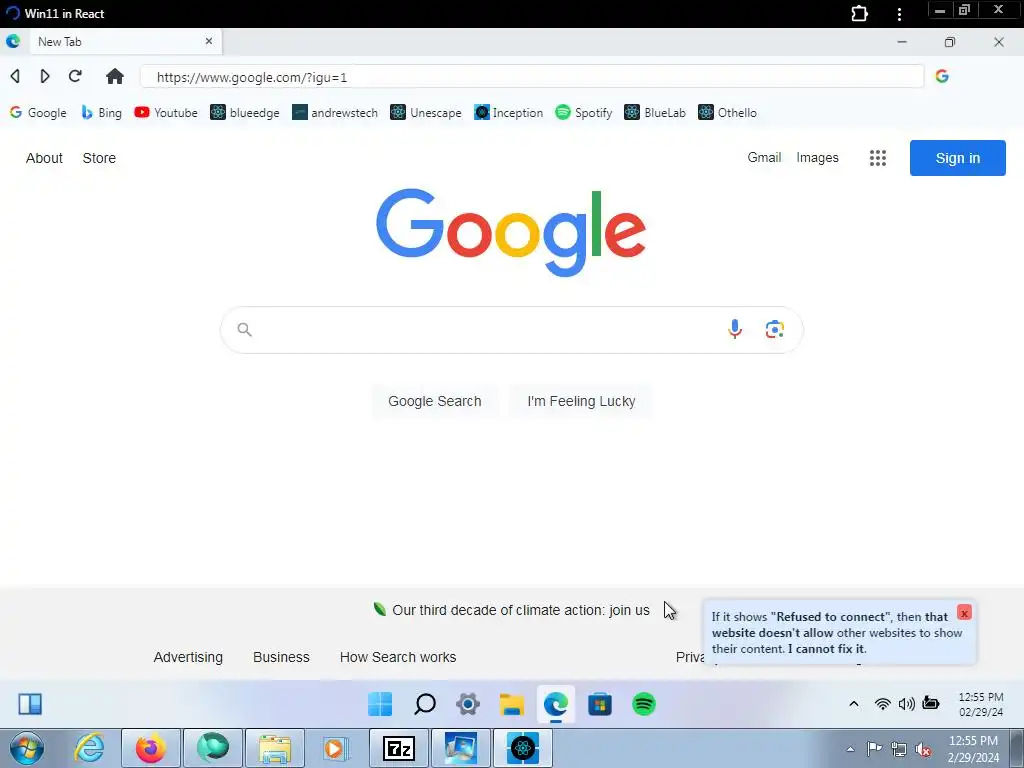The image size is (1024, 768).
Task: Open the Gmail link
Action: coord(764,157)
